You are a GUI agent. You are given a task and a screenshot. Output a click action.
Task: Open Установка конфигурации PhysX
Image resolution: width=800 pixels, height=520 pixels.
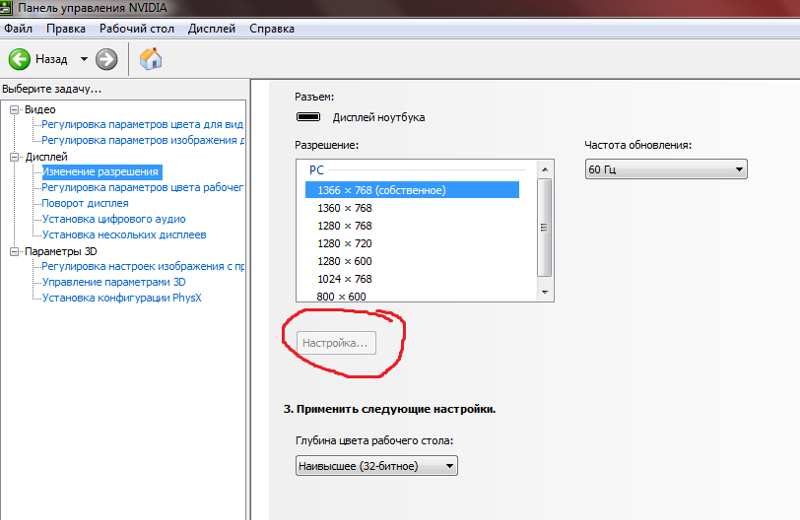tap(121, 298)
